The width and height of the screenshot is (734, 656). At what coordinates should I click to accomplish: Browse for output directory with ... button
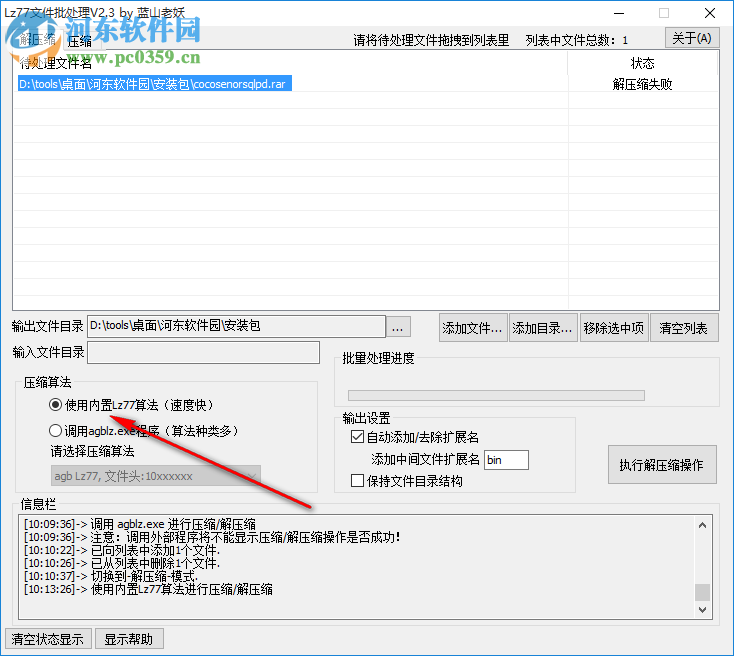tap(398, 327)
